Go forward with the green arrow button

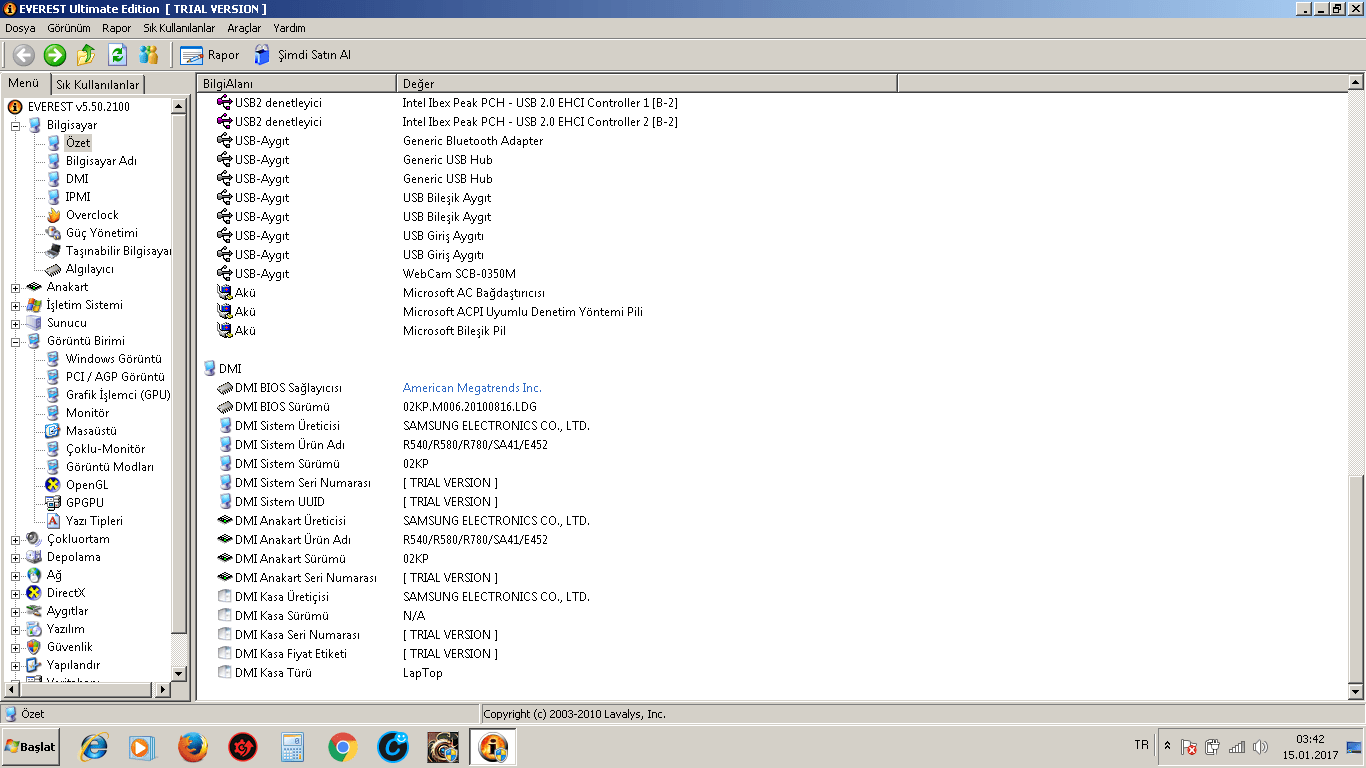[55, 55]
